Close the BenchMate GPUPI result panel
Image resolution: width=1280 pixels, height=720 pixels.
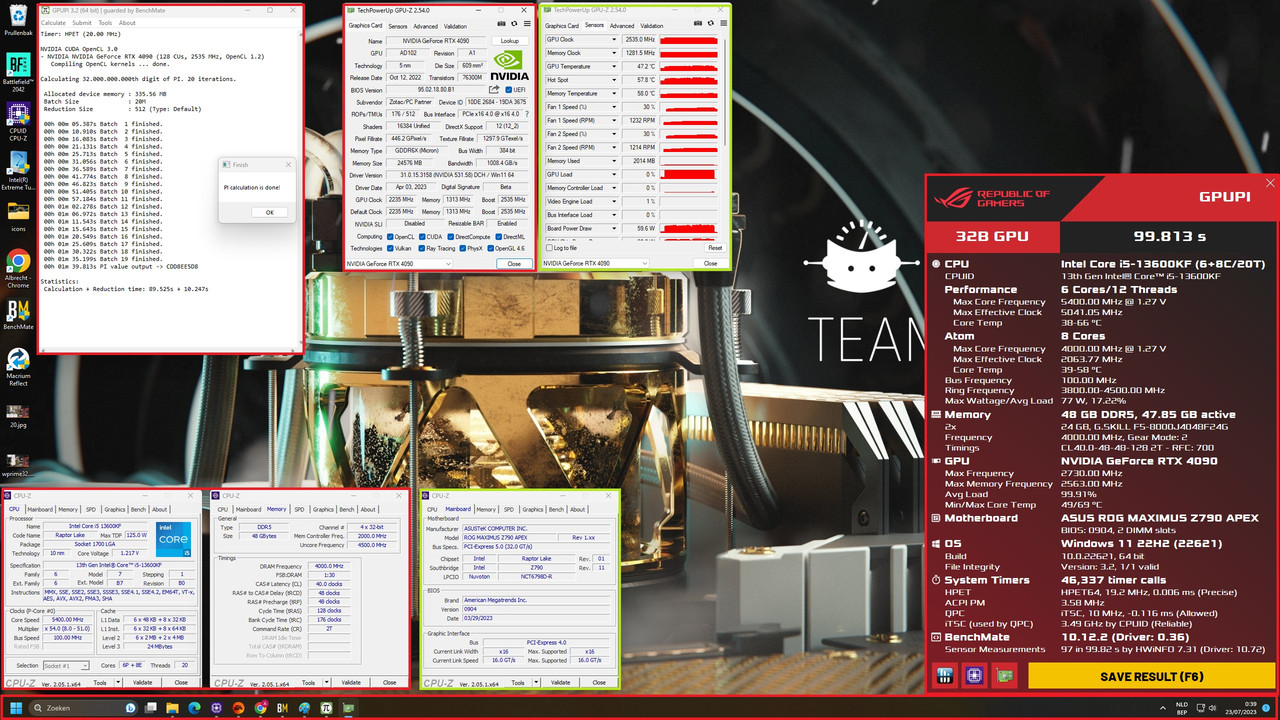coord(1270,184)
